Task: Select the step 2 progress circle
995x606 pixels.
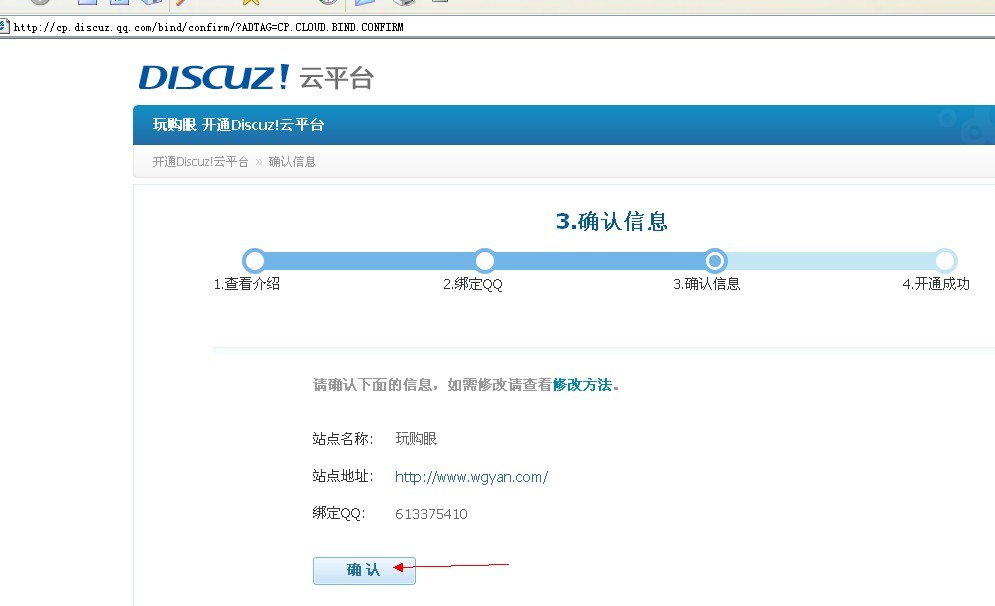Action: [485, 261]
